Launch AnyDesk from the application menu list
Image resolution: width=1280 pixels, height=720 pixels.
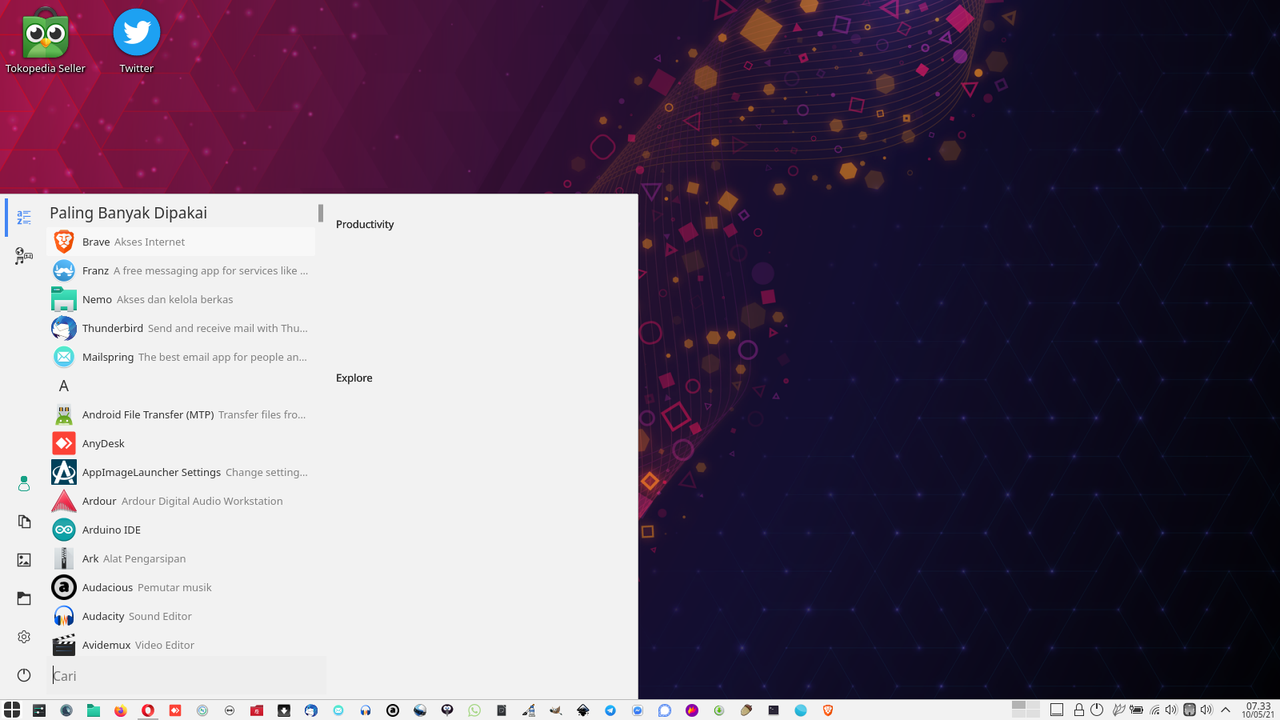[x=180, y=443]
